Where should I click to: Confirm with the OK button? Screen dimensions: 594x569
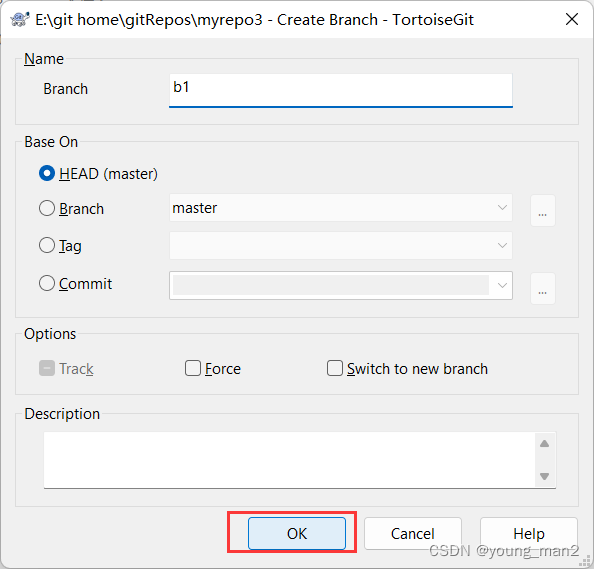point(297,533)
